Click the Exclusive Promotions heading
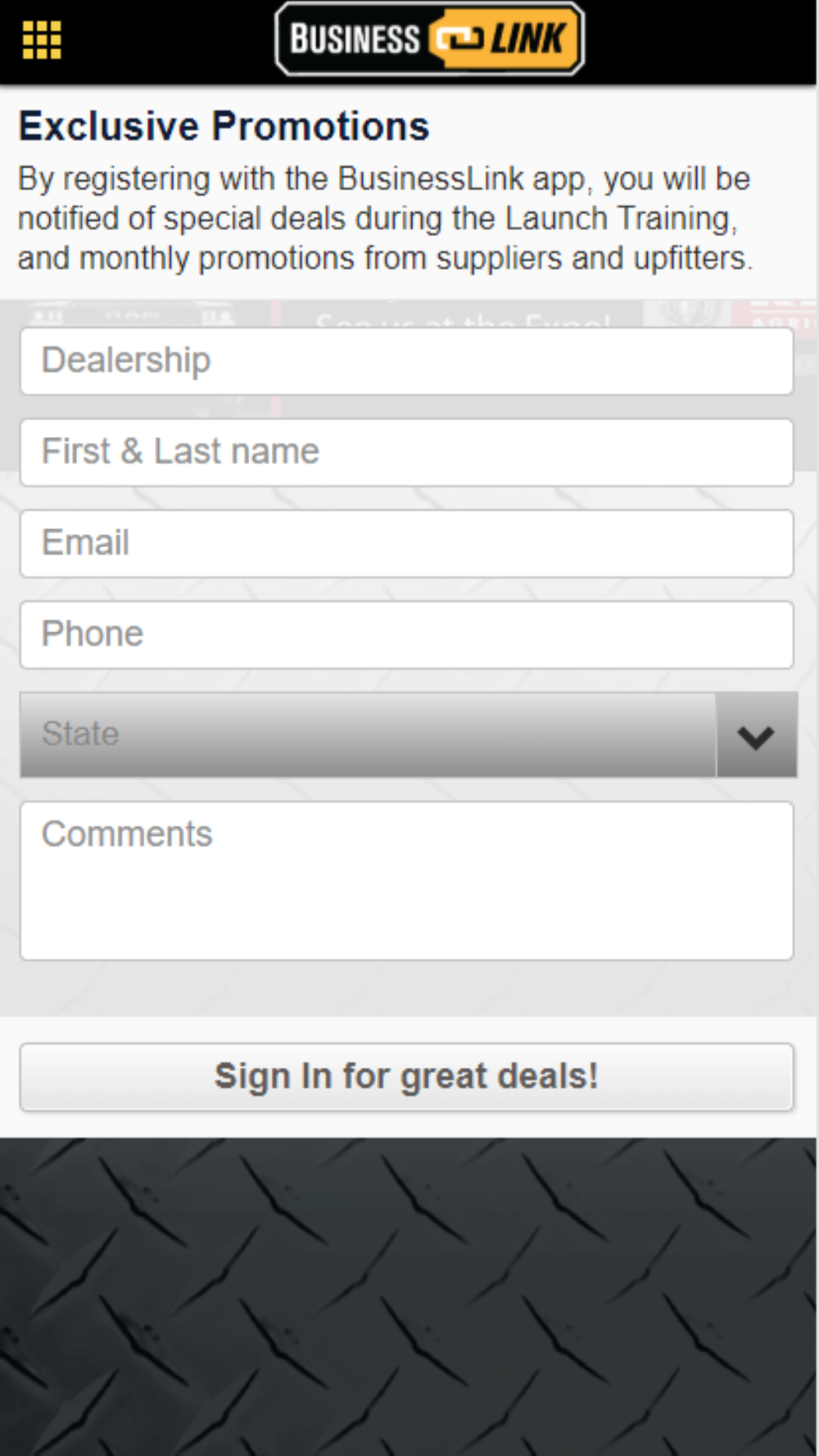The image size is (819, 1456). [224, 126]
